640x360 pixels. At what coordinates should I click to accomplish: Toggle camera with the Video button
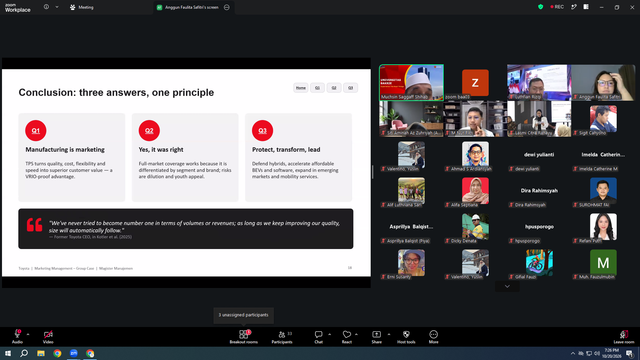[48, 336]
